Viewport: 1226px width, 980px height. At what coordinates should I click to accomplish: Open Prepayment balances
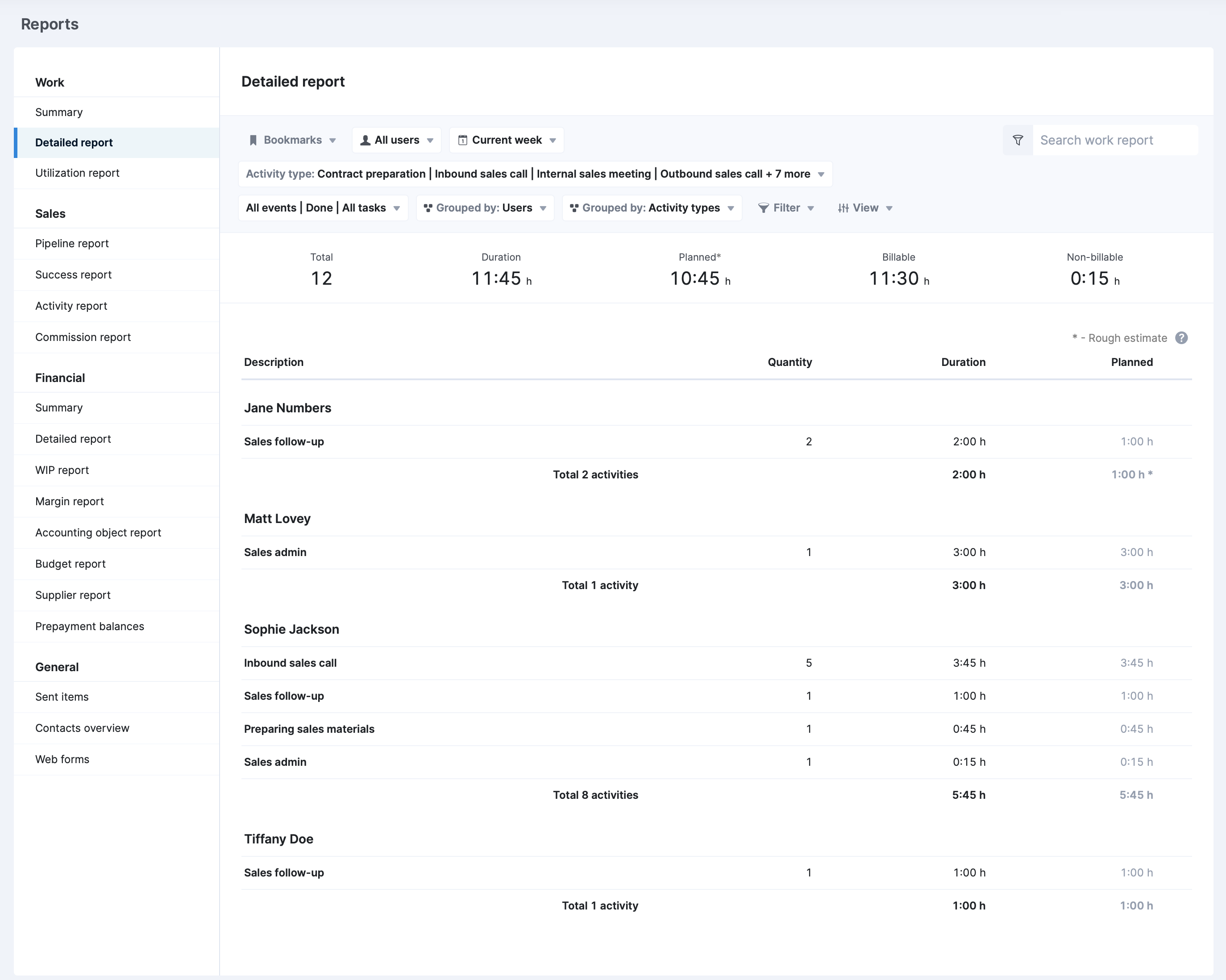click(116, 627)
